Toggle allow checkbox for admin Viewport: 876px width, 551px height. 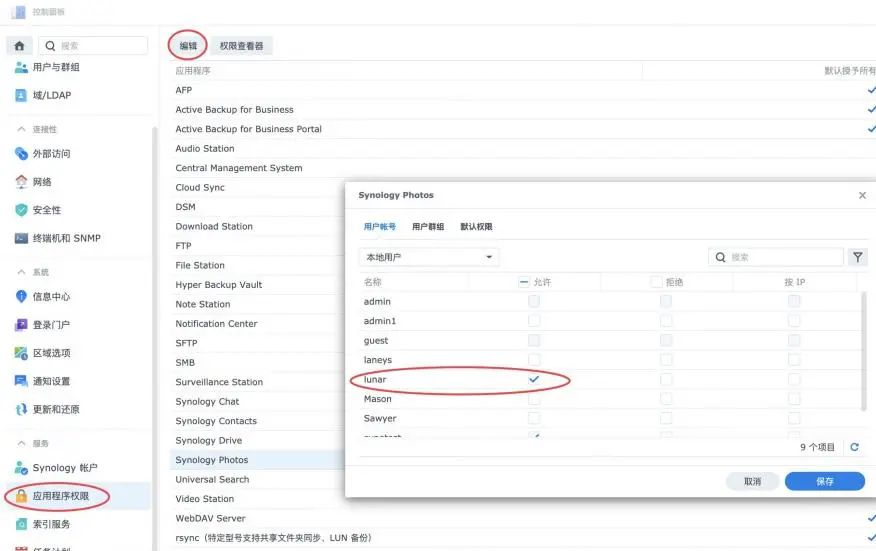click(x=534, y=302)
